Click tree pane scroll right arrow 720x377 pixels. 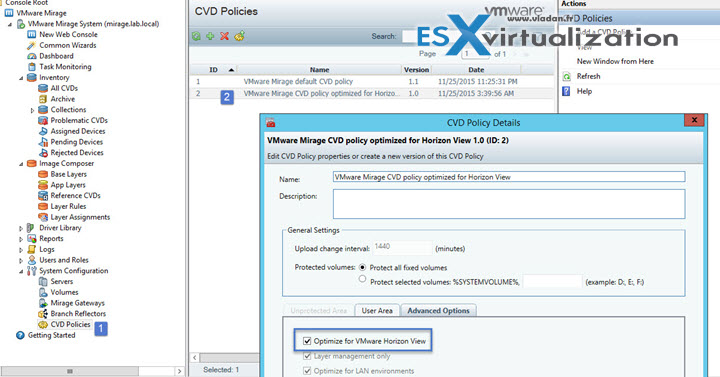[x=179, y=371]
